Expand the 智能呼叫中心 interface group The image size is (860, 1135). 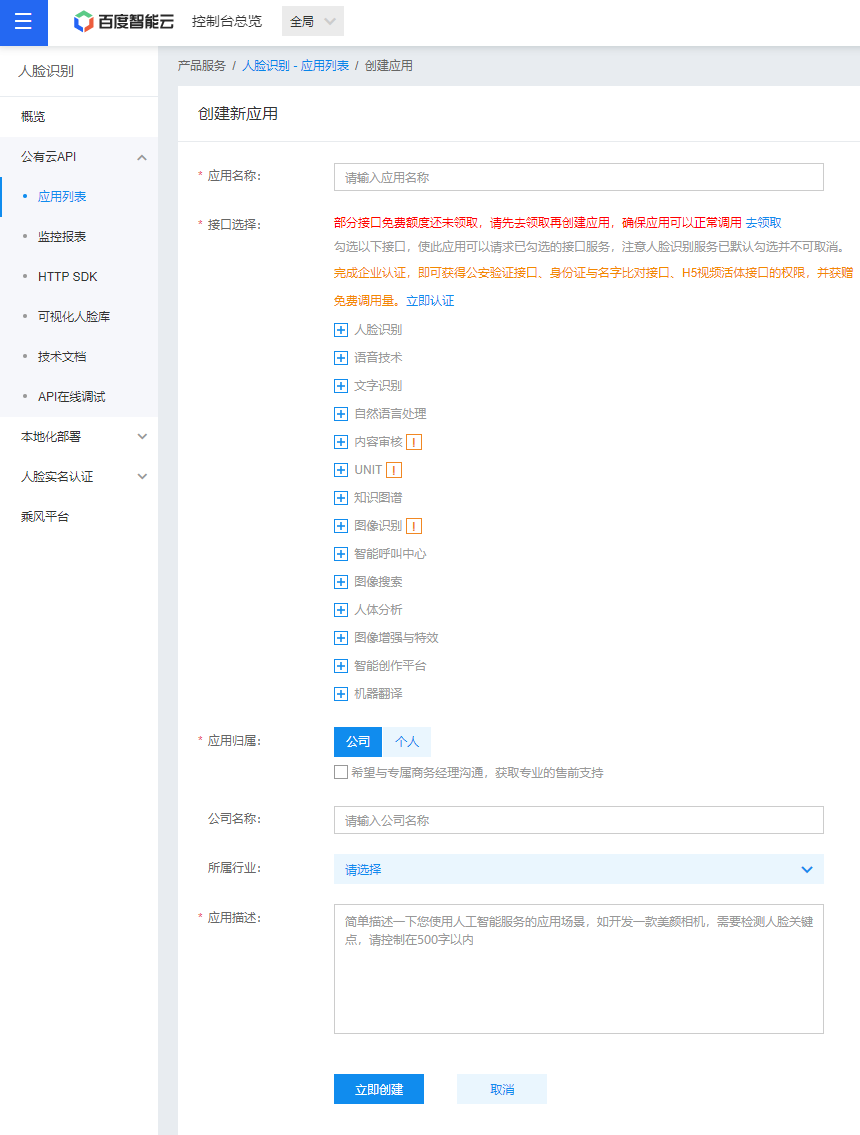point(341,554)
